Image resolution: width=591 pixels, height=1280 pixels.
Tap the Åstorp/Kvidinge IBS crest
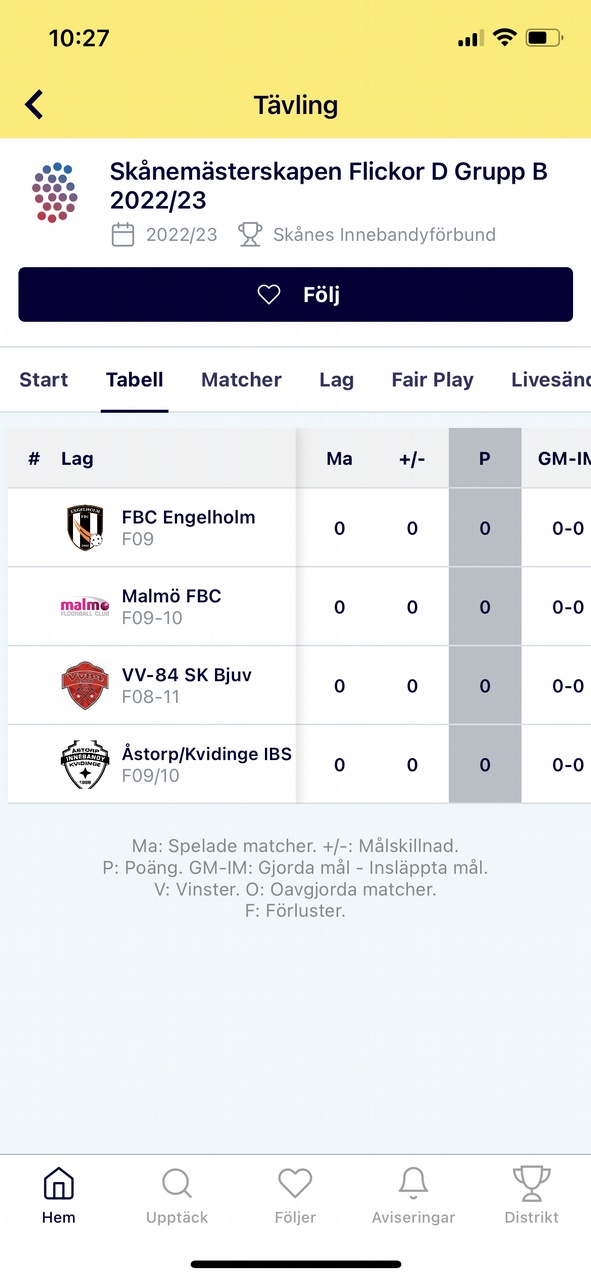(x=85, y=764)
